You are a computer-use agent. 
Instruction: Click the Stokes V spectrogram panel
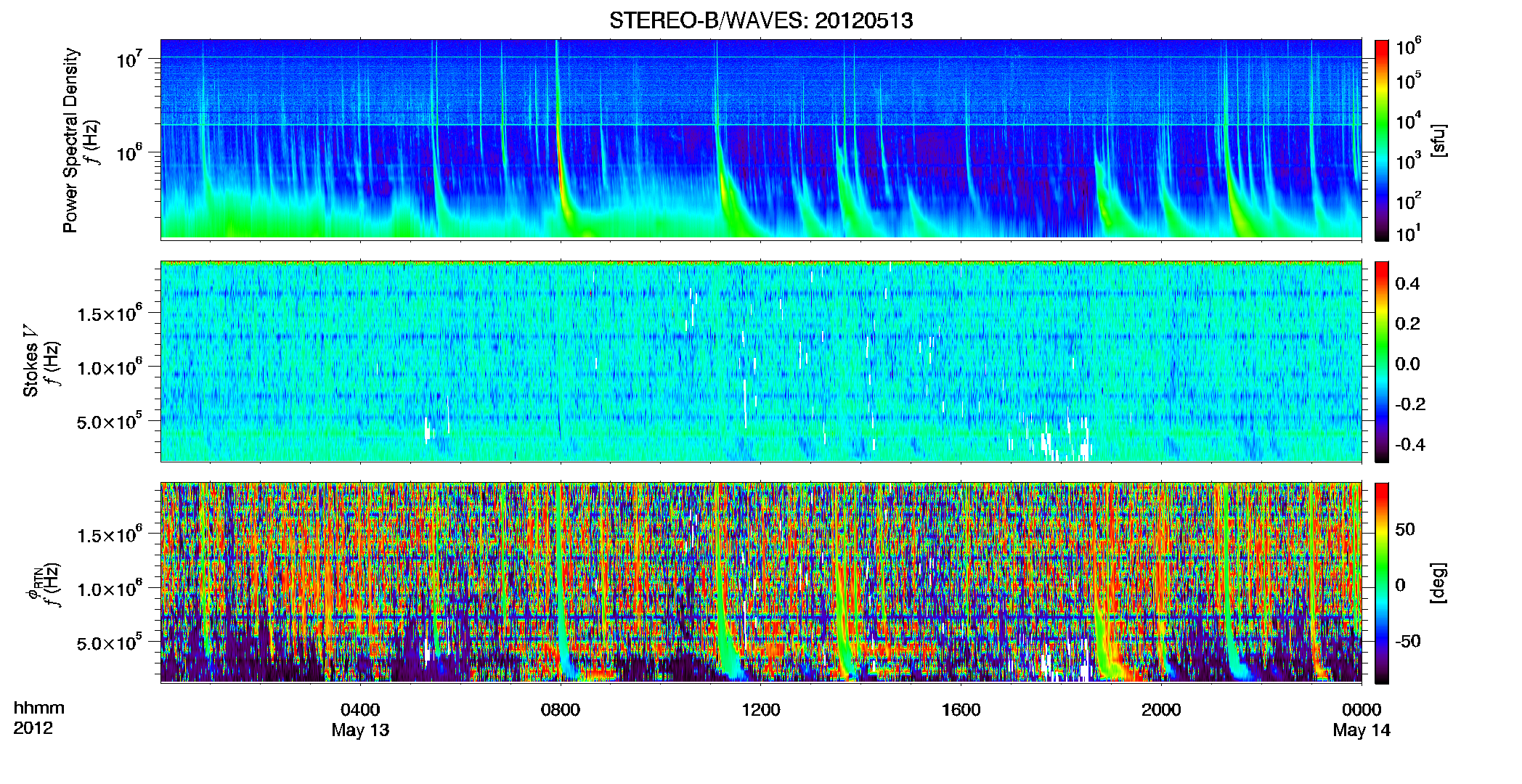761,362
